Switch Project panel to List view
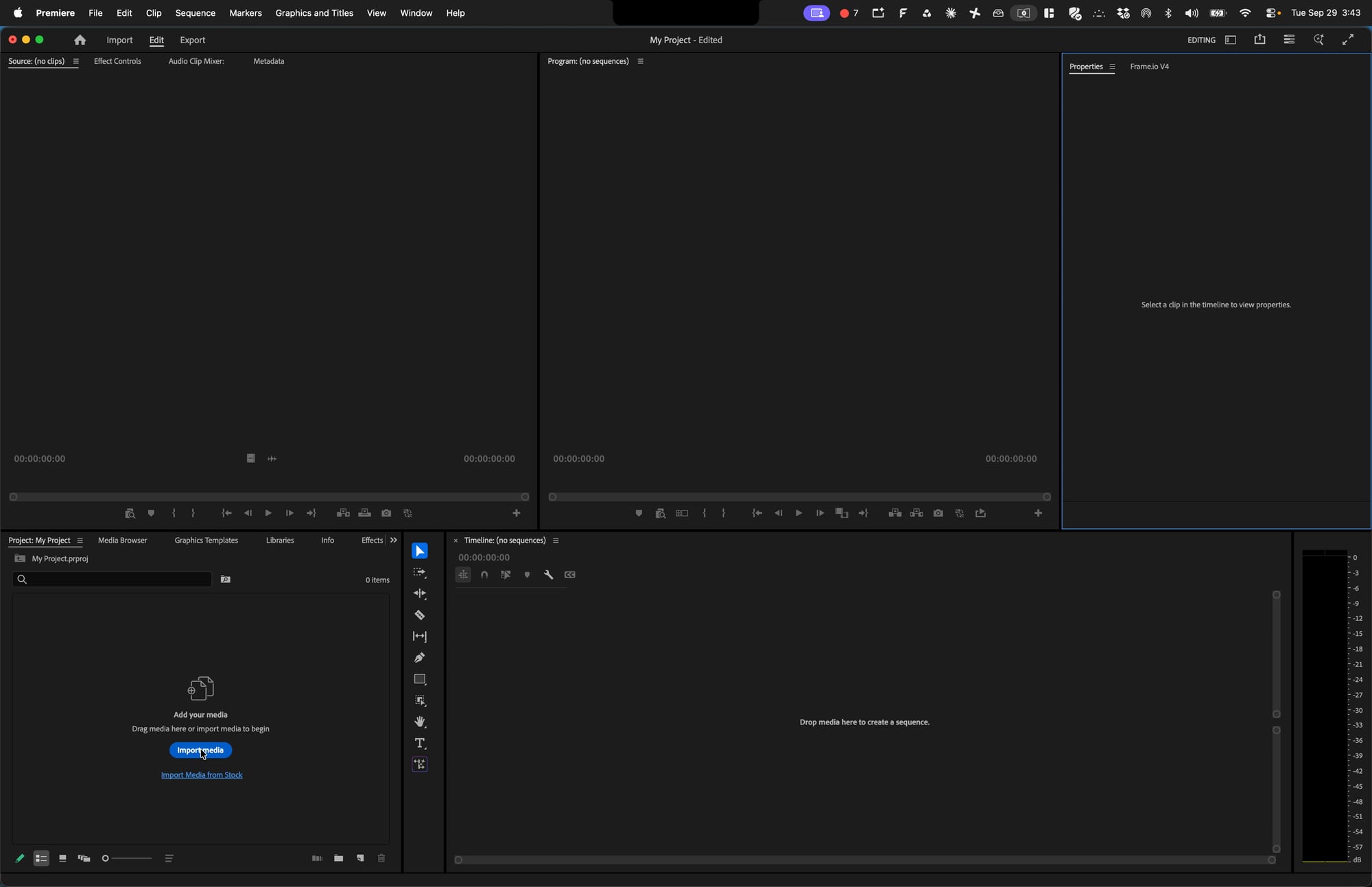 [41, 858]
